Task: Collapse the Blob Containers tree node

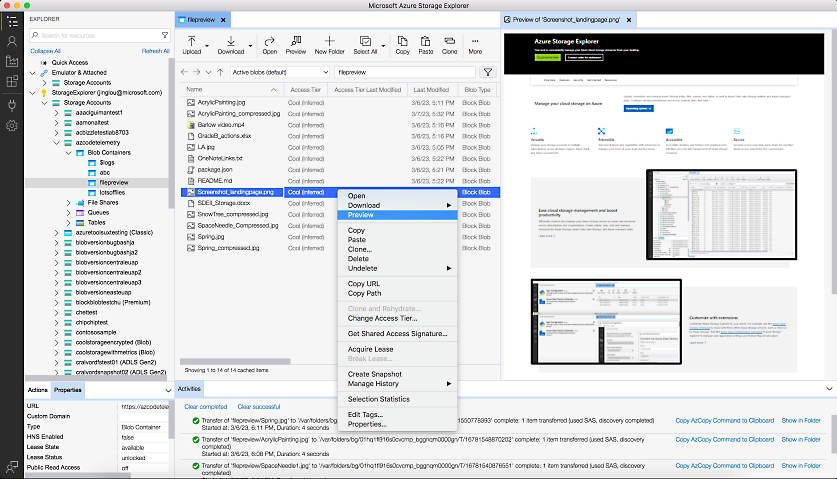Action: pos(67,152)
